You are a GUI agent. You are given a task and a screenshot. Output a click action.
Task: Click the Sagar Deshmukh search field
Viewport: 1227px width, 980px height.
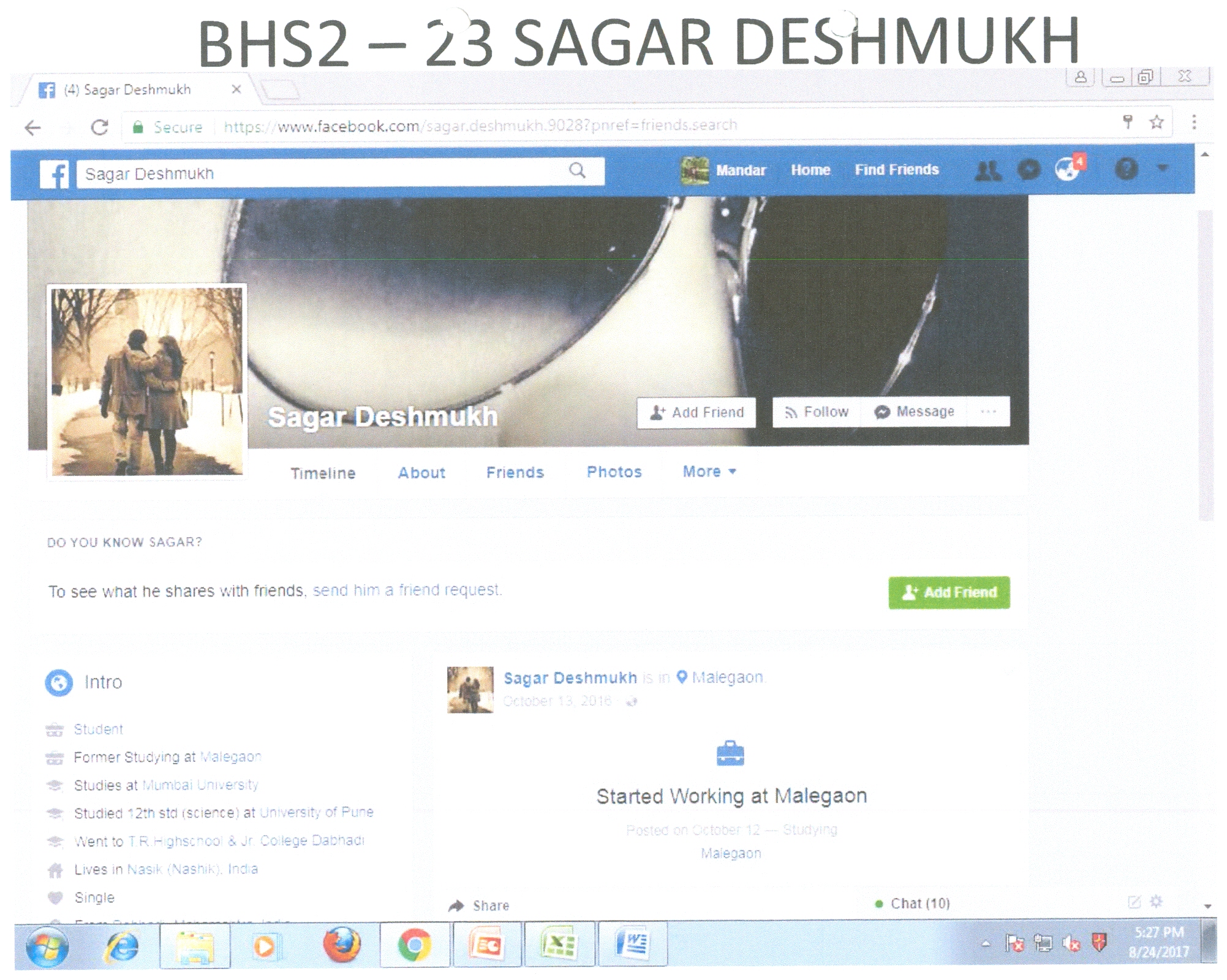319,173
